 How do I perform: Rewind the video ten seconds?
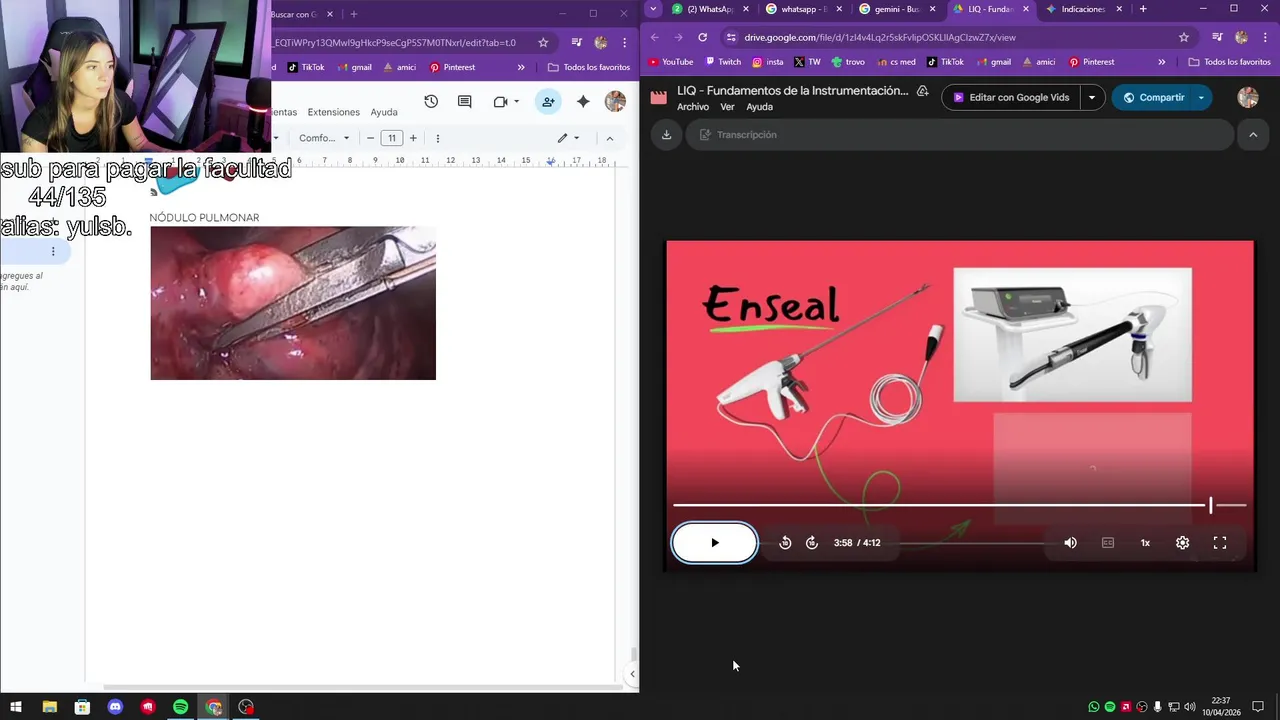(x=785, y=543)
